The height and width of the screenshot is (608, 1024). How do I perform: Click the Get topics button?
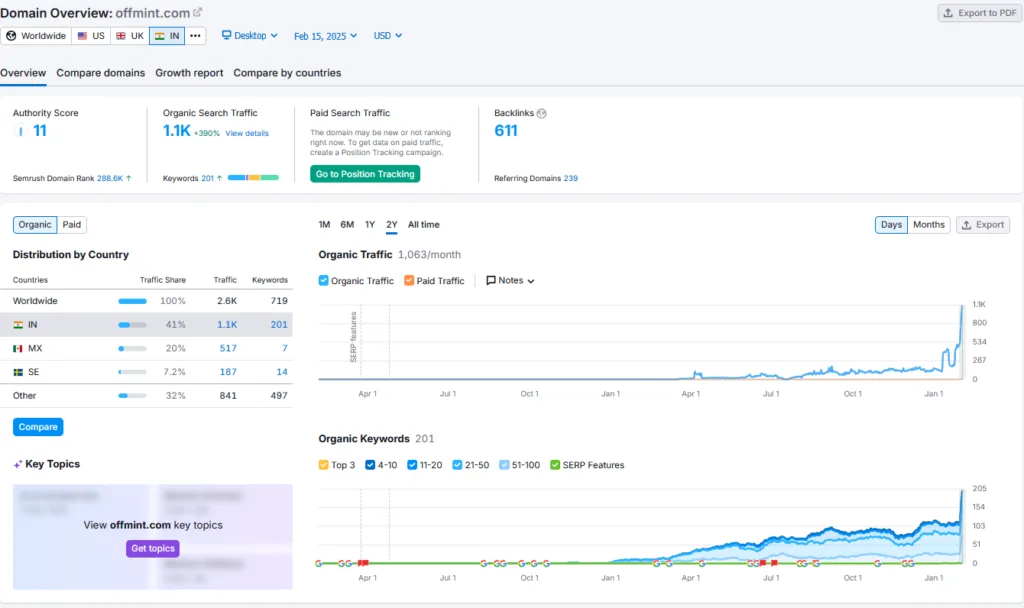click(x=153, y=549)
